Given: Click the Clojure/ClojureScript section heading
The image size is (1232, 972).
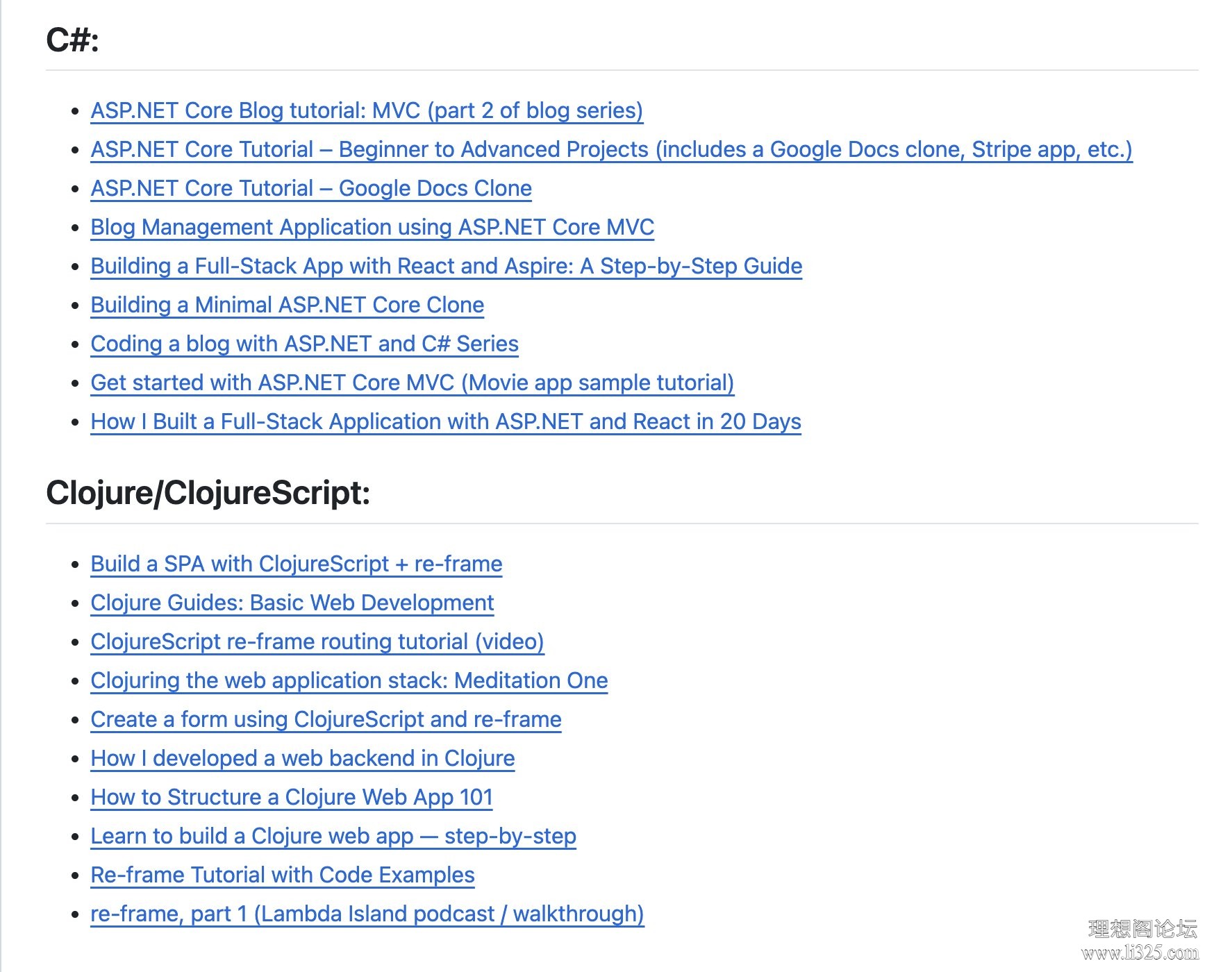Looking at the screenshot, I should click(x=208, y=493).
